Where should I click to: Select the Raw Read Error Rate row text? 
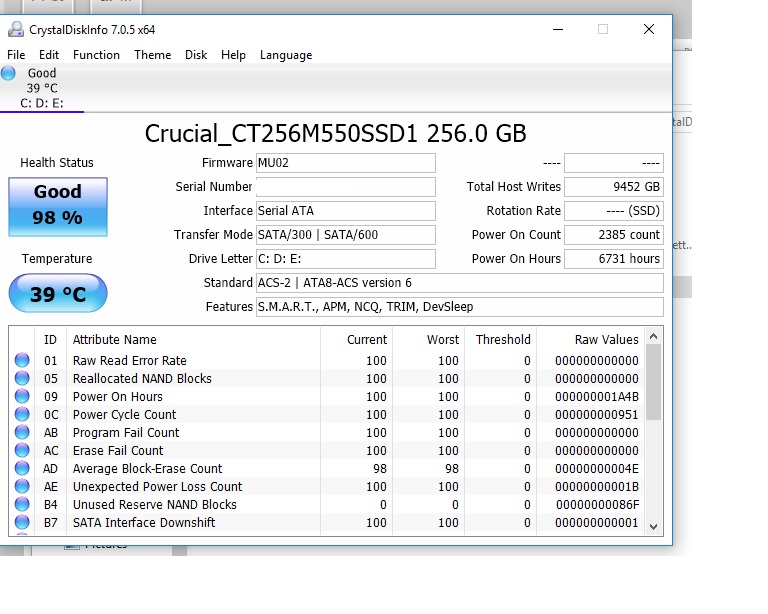pyautogui.click(x=130, y=361)
